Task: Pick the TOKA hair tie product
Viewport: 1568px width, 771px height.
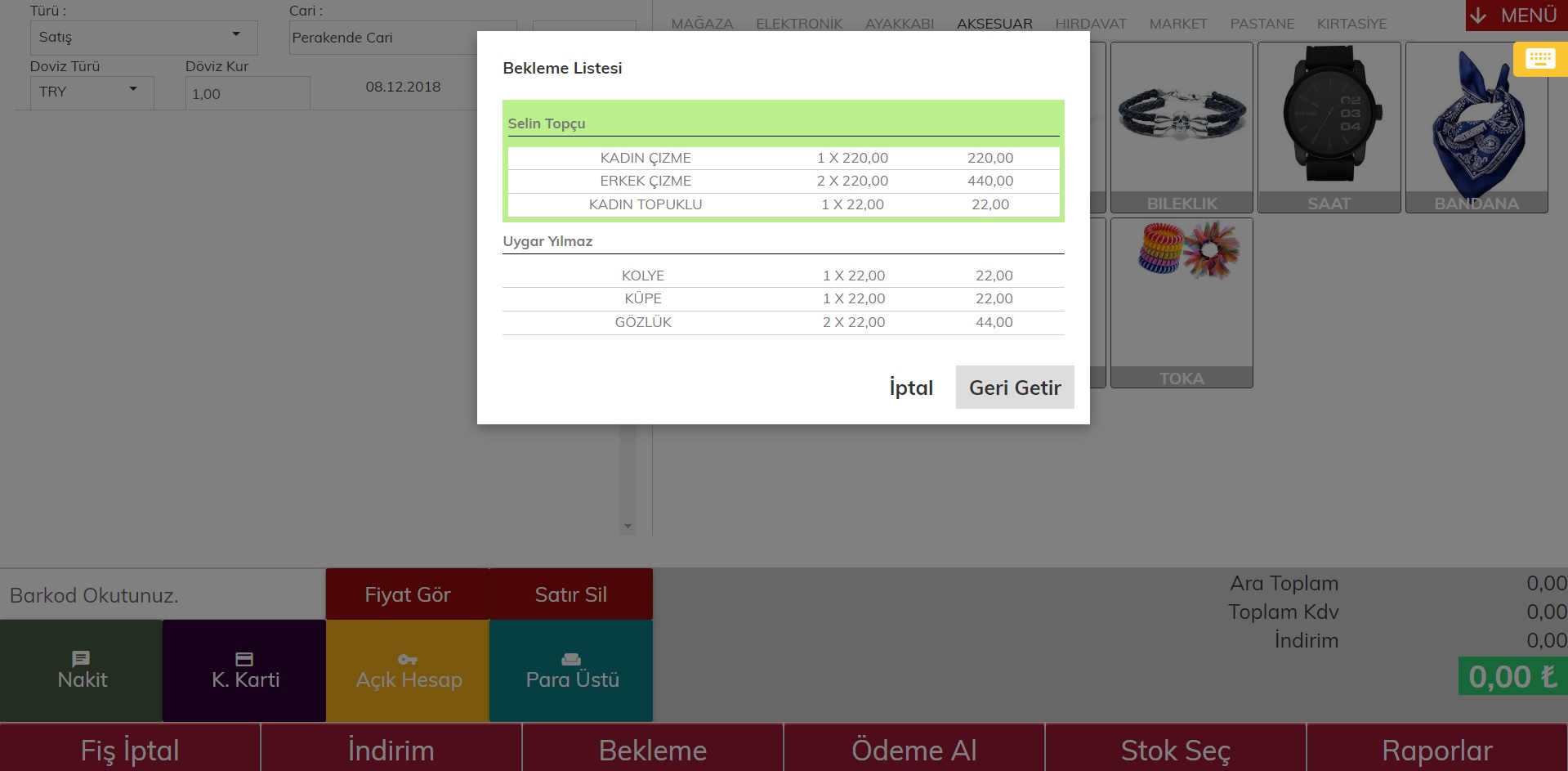Action: [1182, 303]
